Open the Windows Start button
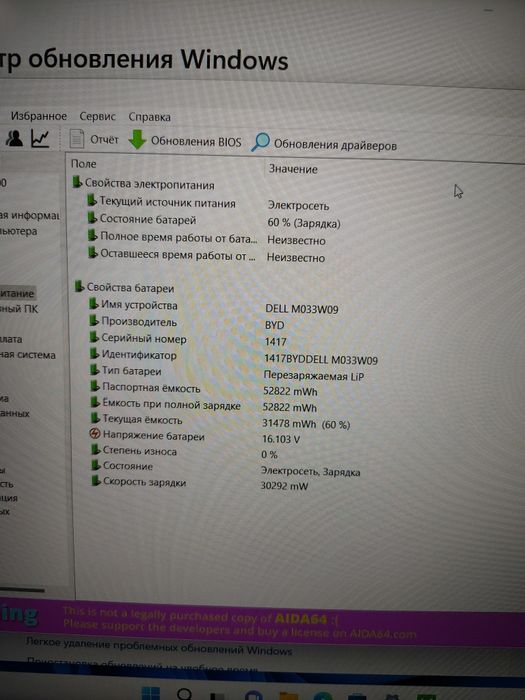This screenshot has height=700, width=525. (150, 693)
